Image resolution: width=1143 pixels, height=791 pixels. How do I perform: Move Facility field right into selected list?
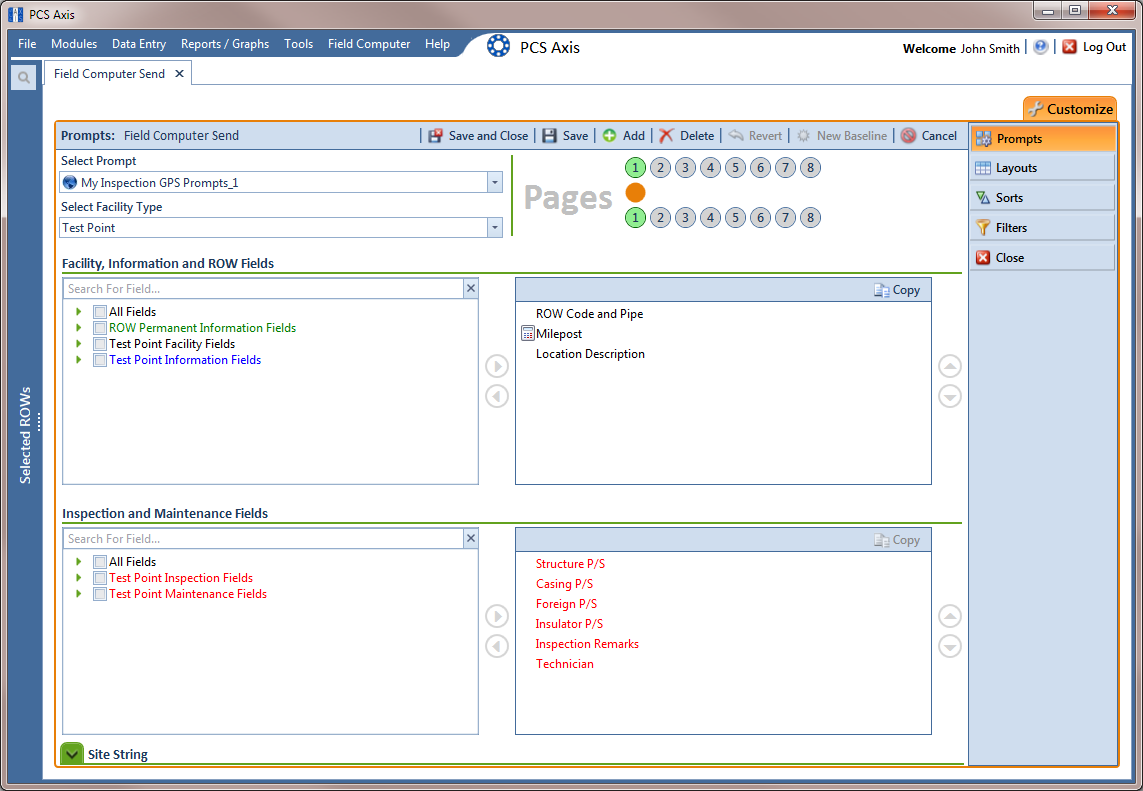click(497, 366)
